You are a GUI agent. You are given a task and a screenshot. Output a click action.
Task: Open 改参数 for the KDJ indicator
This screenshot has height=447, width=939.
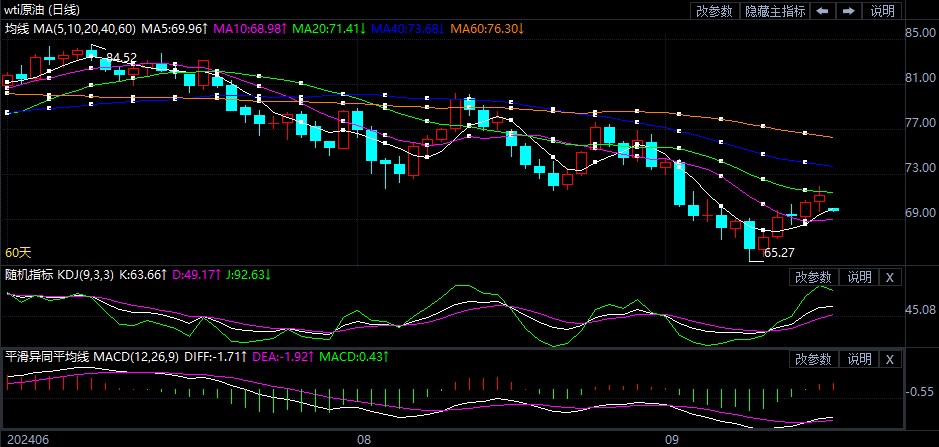(813, 277)
